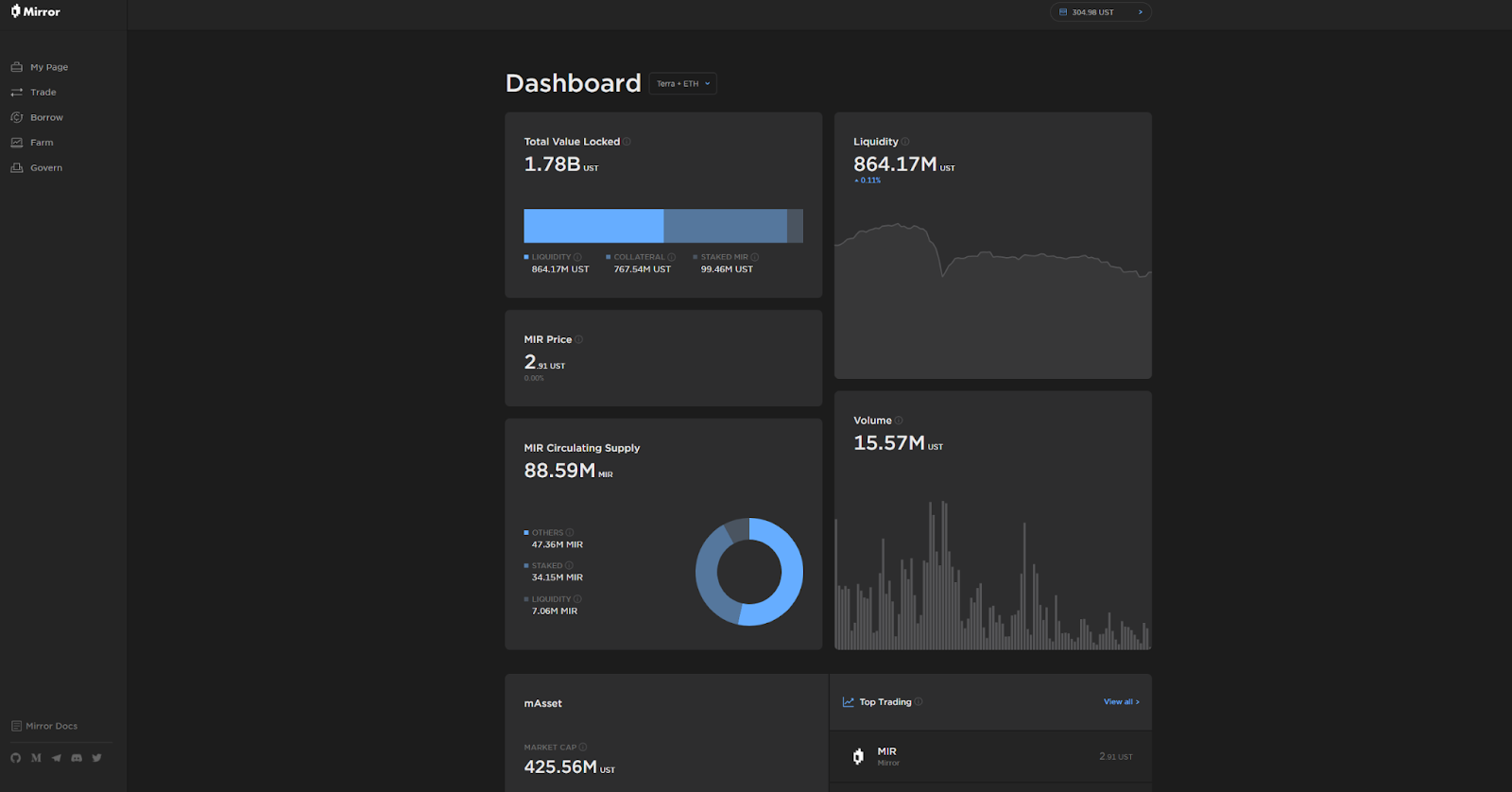This screenshot has width=1512, height=792.
Task: Expand the Terra + ETH network dropdown
Action: click(683, 83)
